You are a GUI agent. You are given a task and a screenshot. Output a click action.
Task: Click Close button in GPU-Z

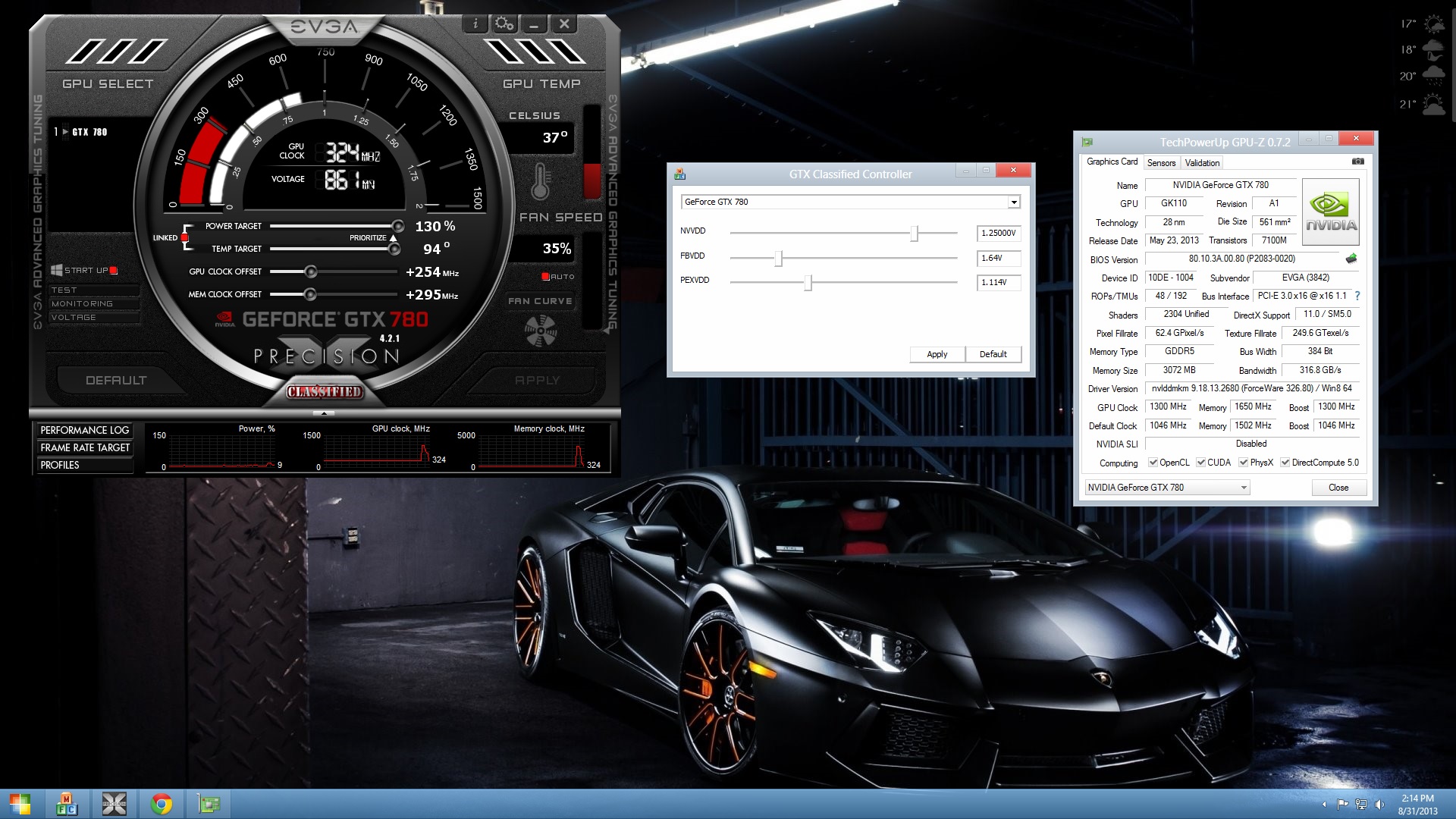tap(1338, 488)
